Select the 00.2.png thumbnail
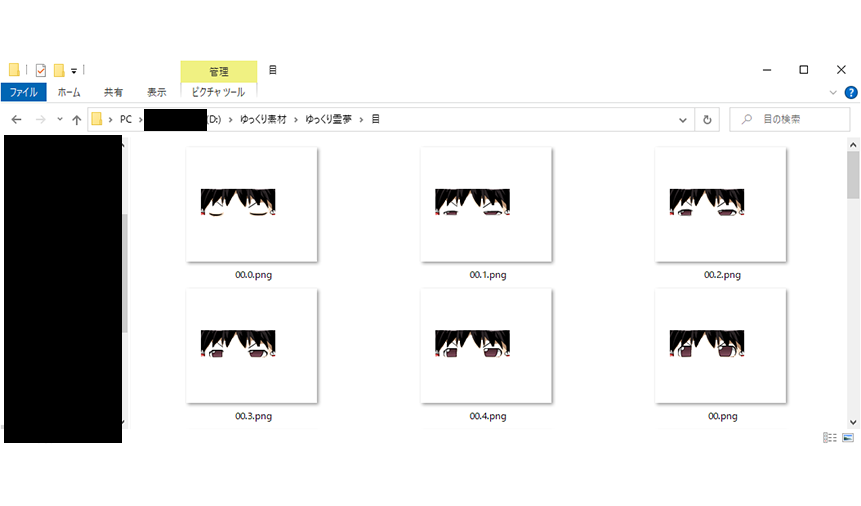 pyautogui.click(x=720, y=204)
